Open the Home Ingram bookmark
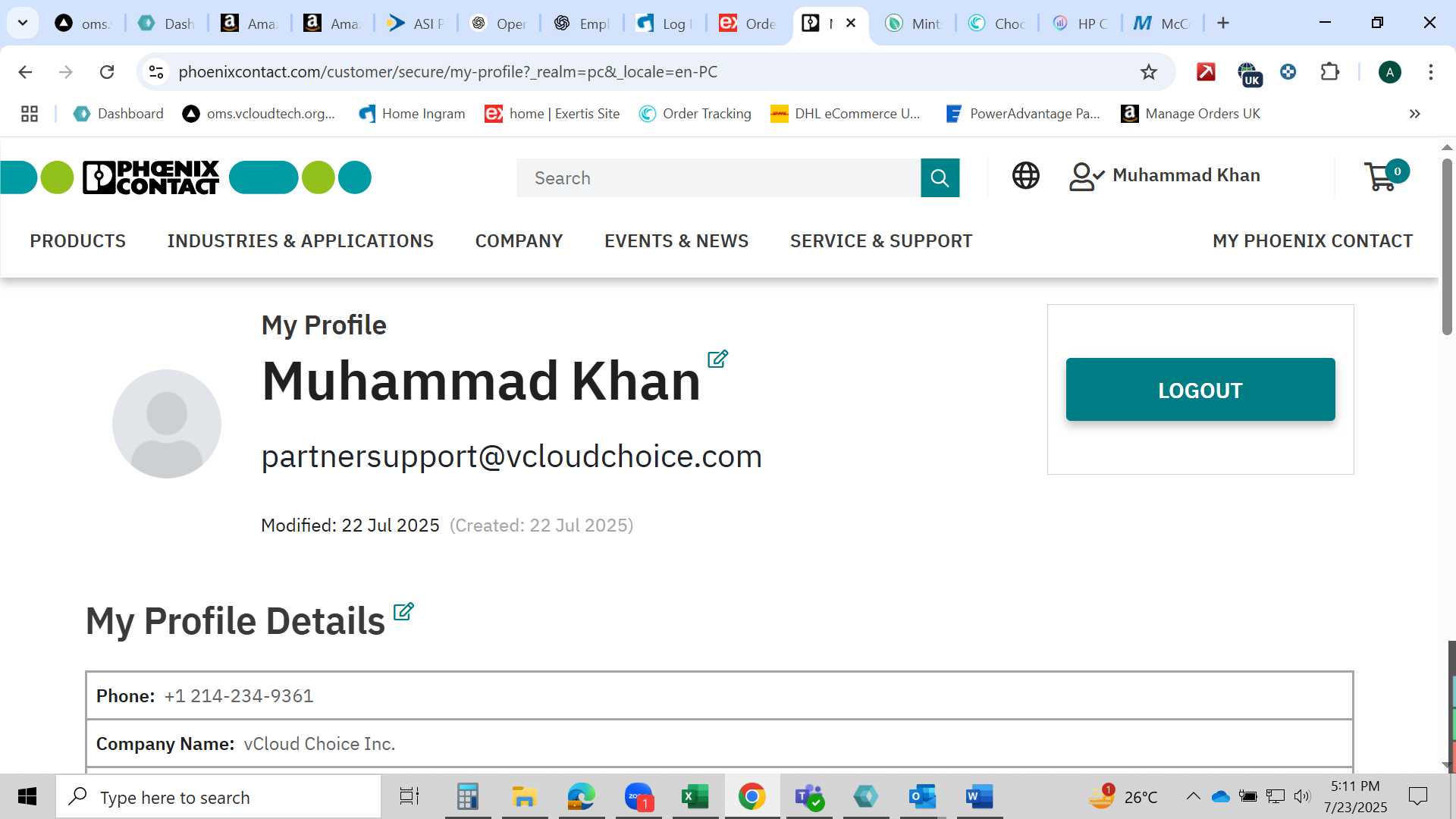Viewport: 1456px width, 819px height. click(412, 114)
